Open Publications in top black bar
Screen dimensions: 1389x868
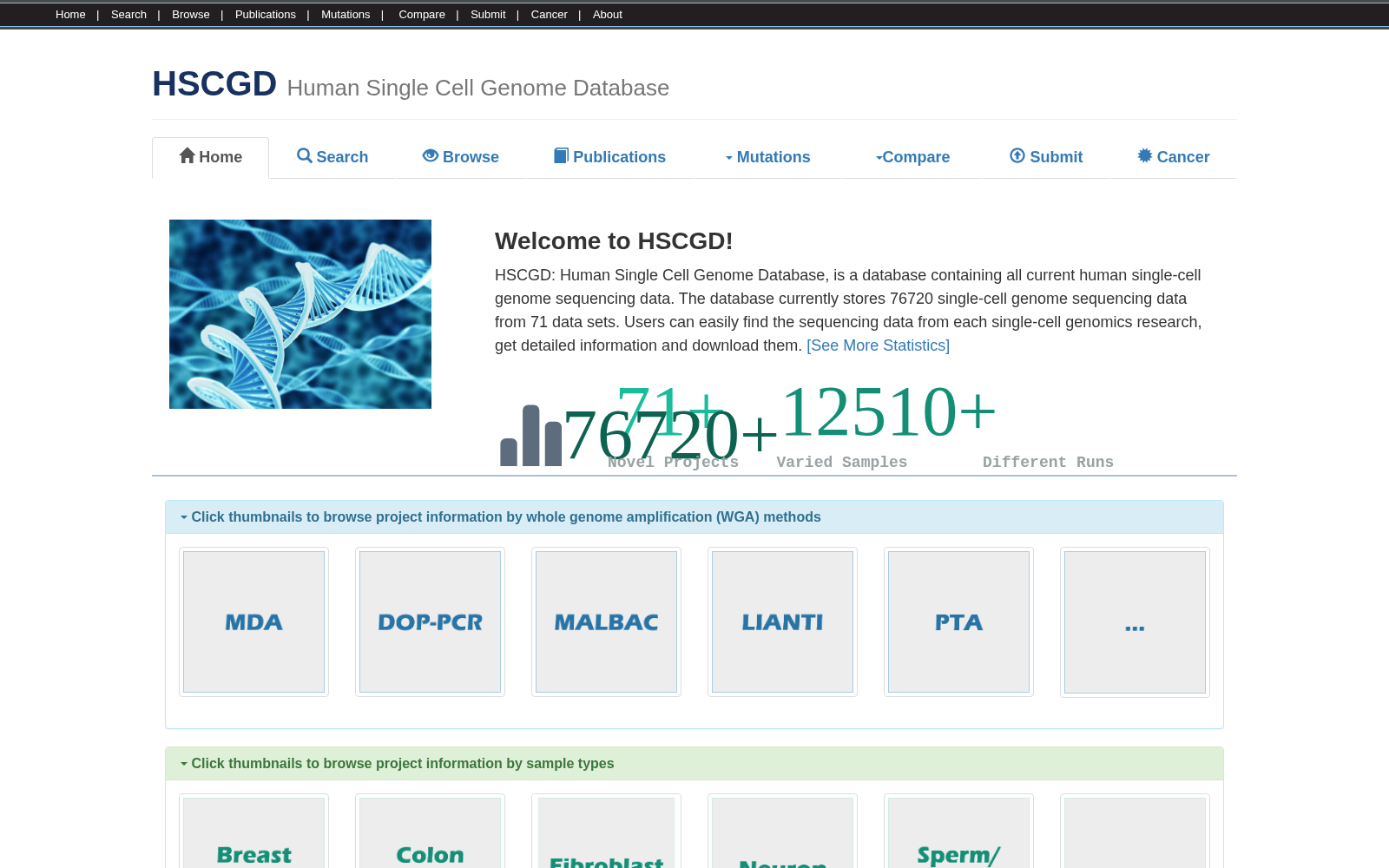click(266, 15)
